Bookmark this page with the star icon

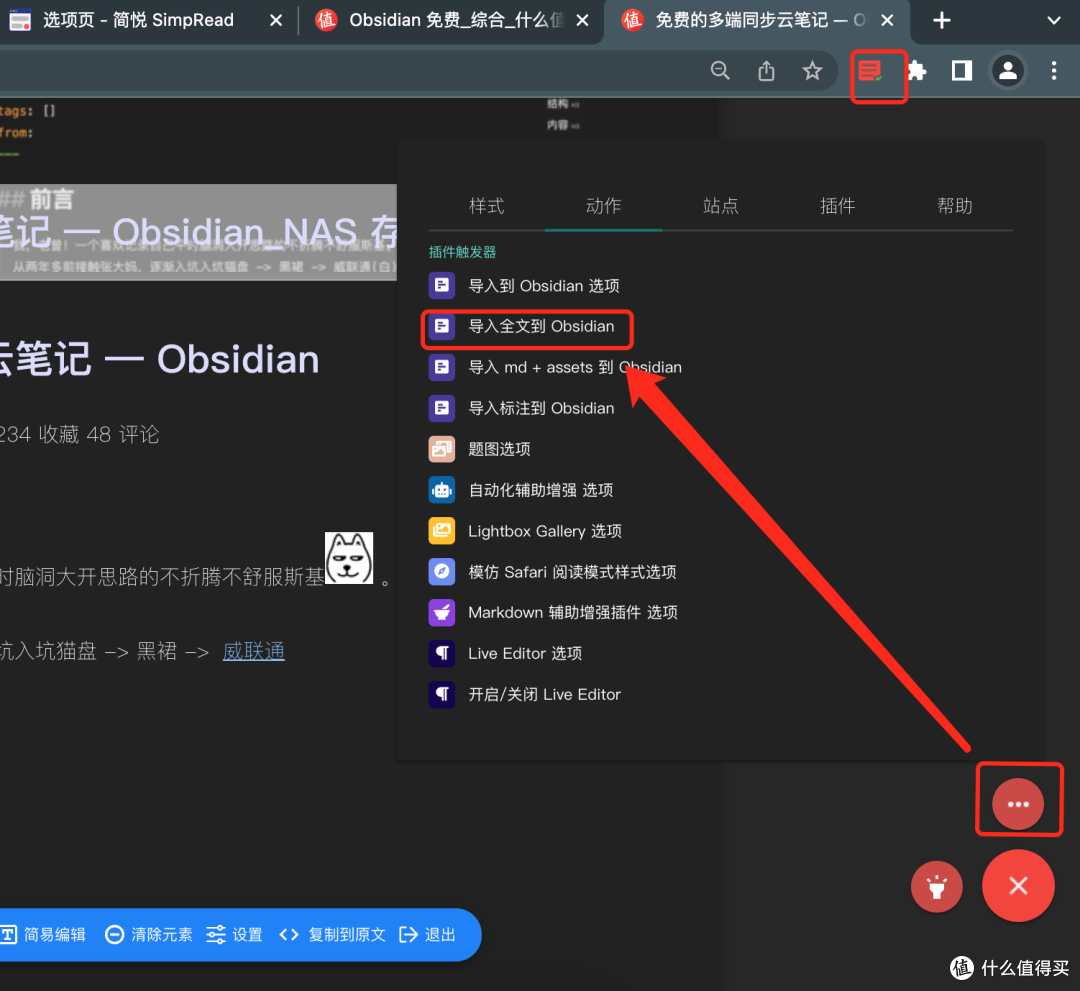(813, 71)
